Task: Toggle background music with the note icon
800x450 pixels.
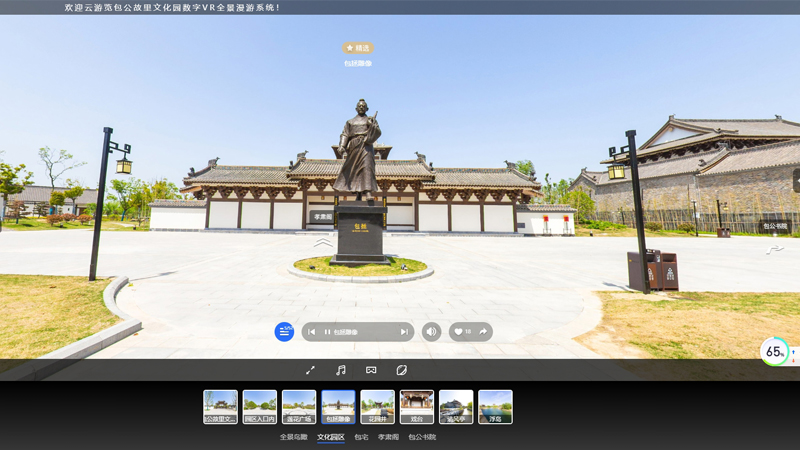Action: [340, 370]
